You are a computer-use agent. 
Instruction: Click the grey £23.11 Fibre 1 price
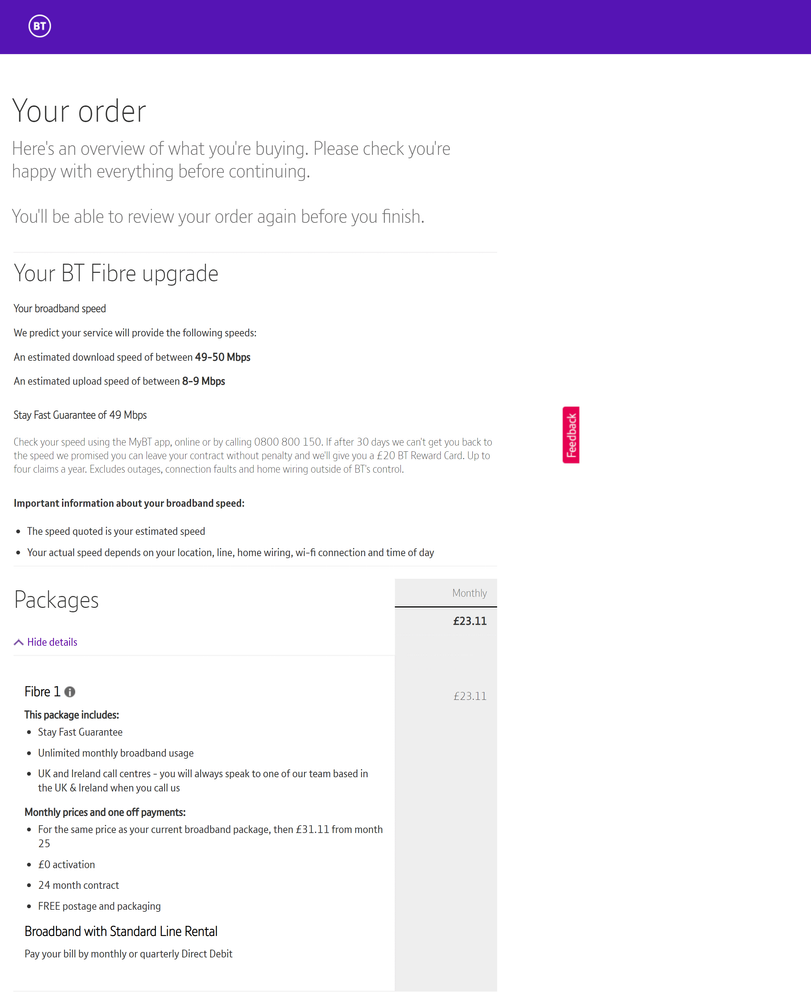point(469,696)
